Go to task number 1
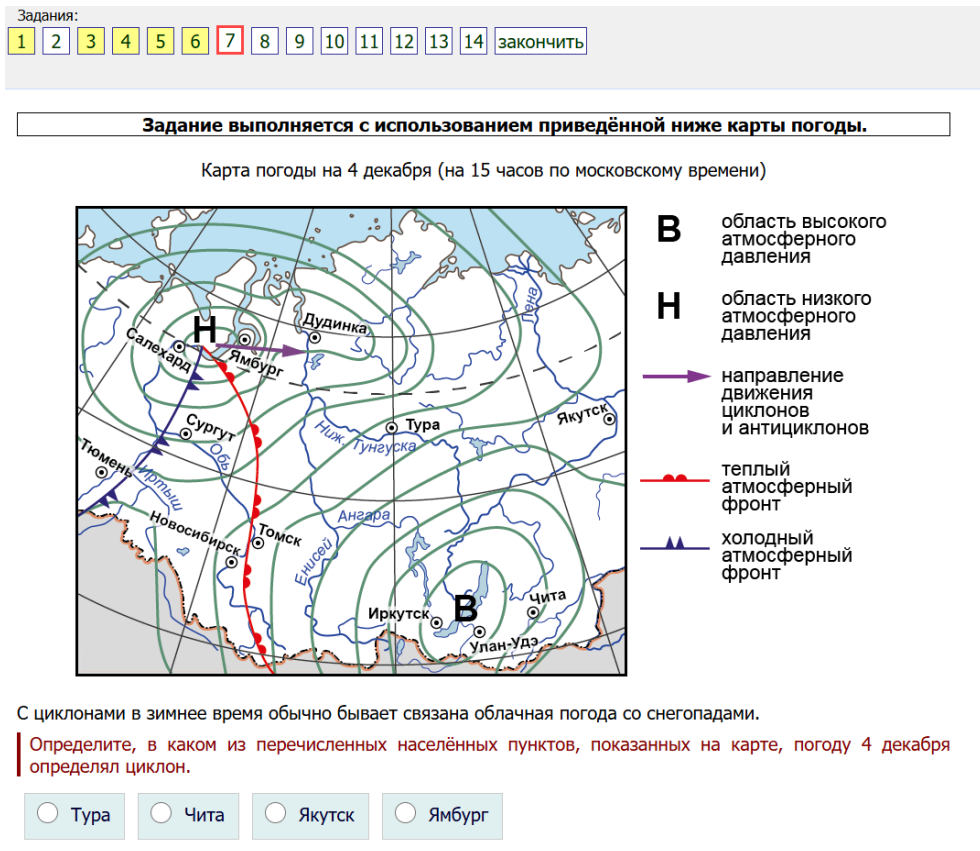 [21, 41]
